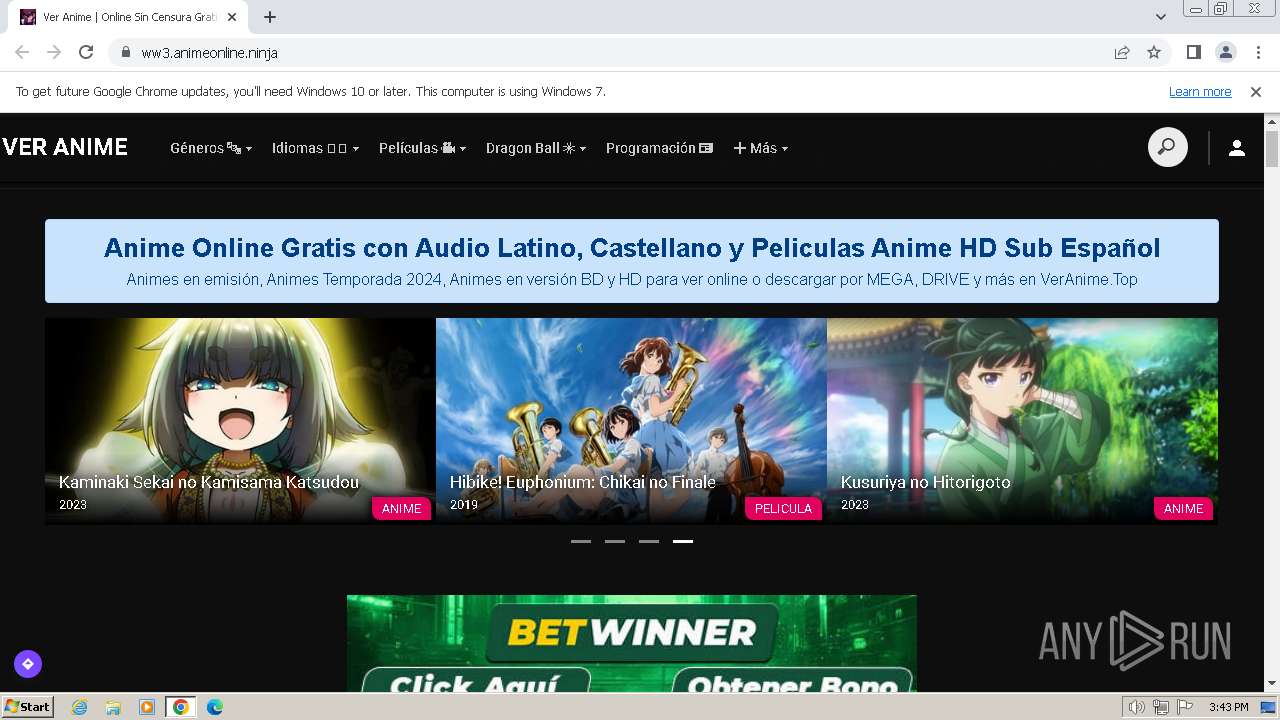Click the share page icon

[x=1122, y=52]
